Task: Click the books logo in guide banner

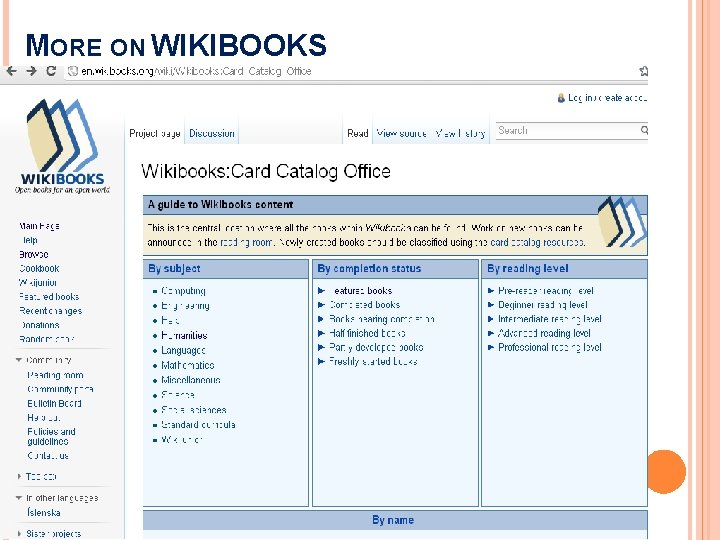Action: click(622, 221)
